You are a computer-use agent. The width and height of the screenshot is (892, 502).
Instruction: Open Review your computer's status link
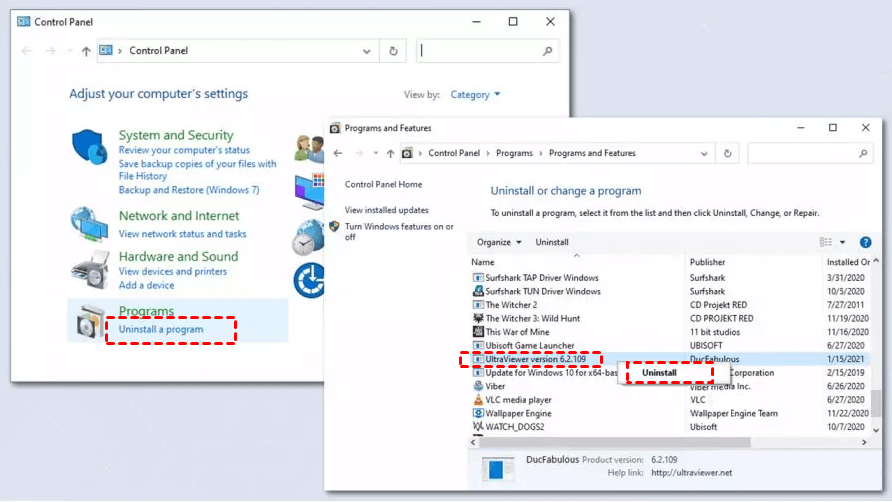[x=184, y=150]
